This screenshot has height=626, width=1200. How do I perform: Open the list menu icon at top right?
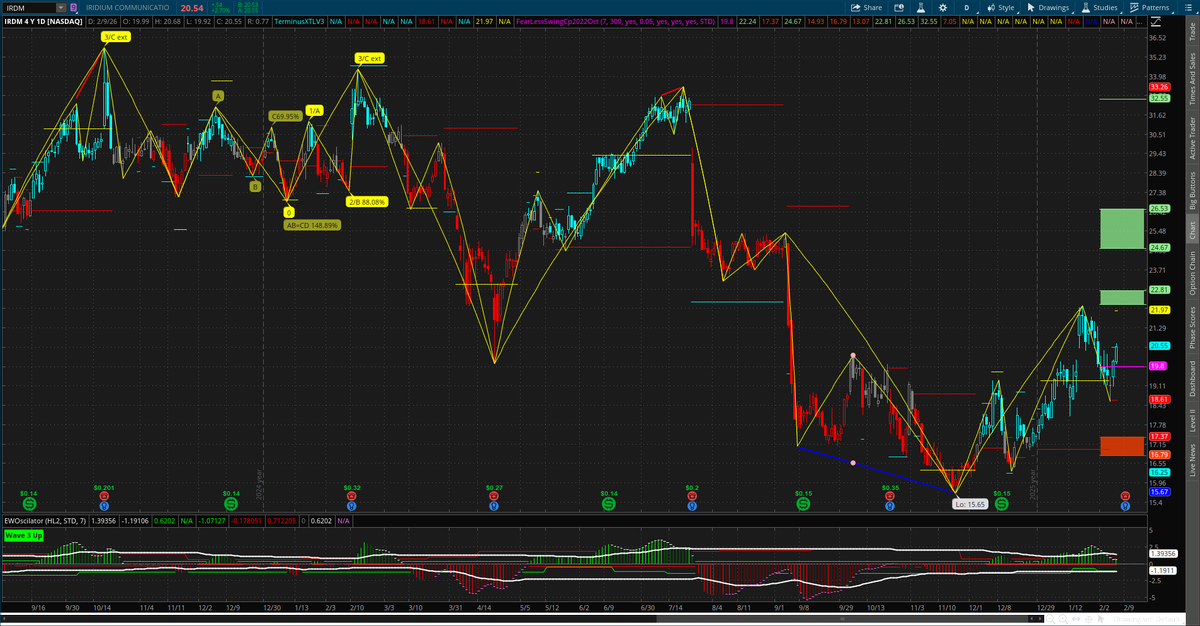click(1190, 7)
